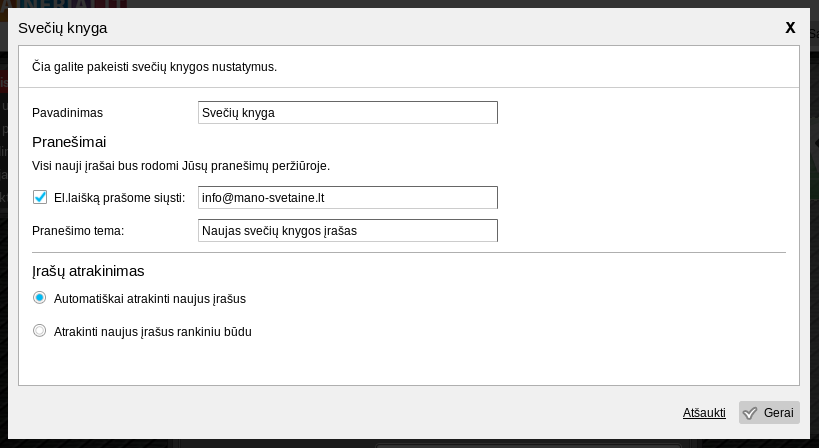This screenshot has width=819, height=448.
Task: Click the Pavadinimas text field
Action: 347,113
